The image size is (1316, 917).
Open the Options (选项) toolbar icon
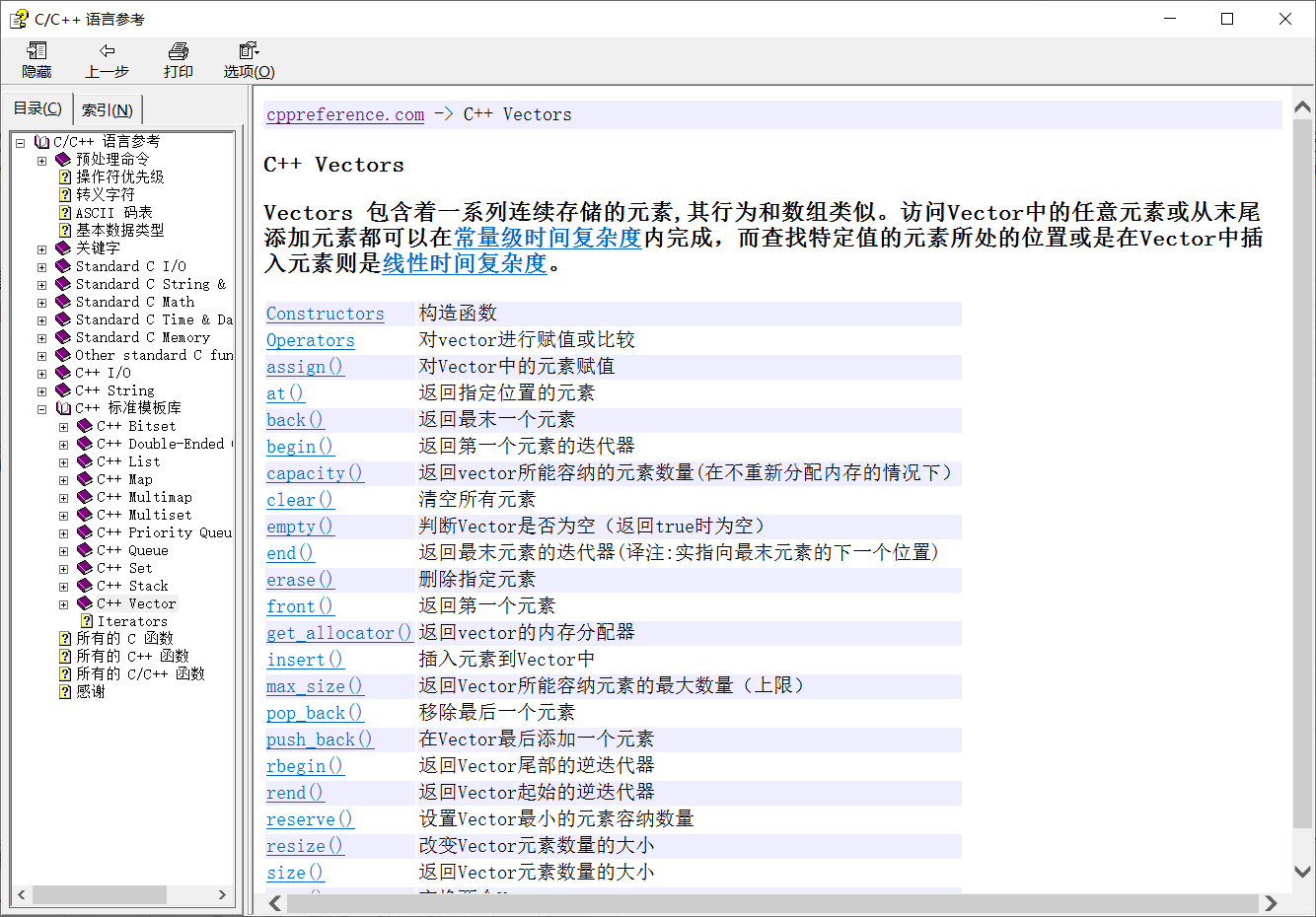(249, 51)
